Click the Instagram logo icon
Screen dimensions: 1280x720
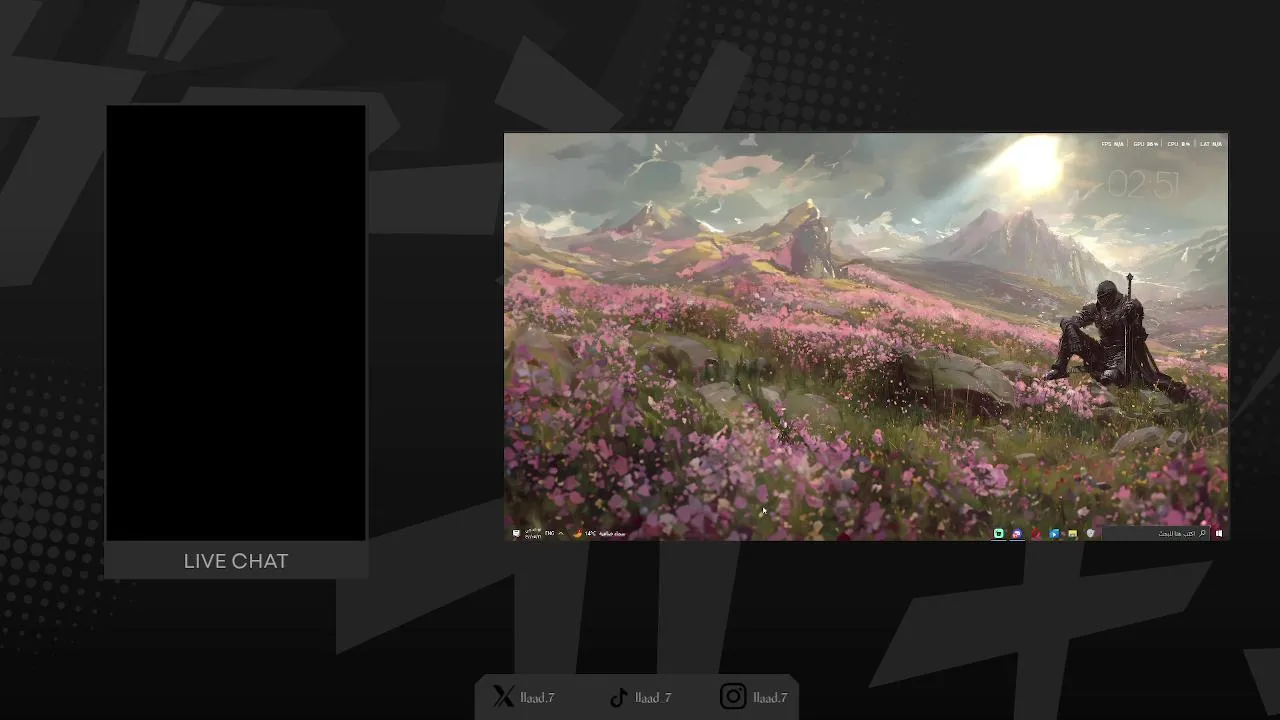733,697
